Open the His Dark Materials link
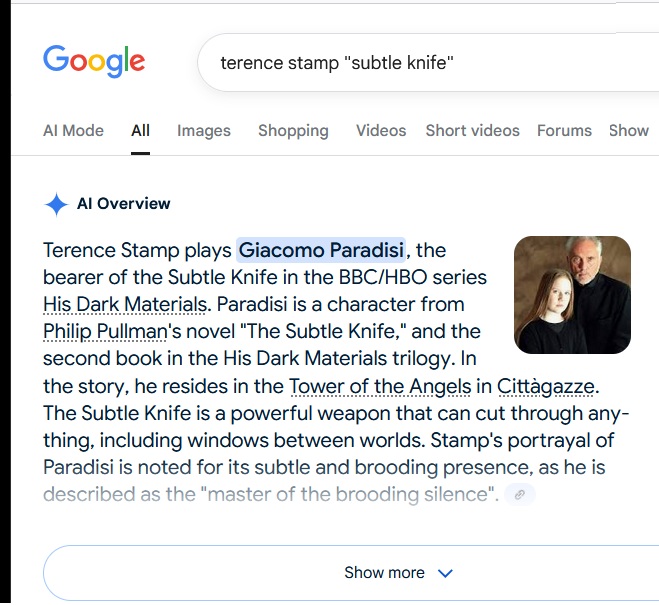Screen dimensions: 659x605 click(x=126, y=304)
